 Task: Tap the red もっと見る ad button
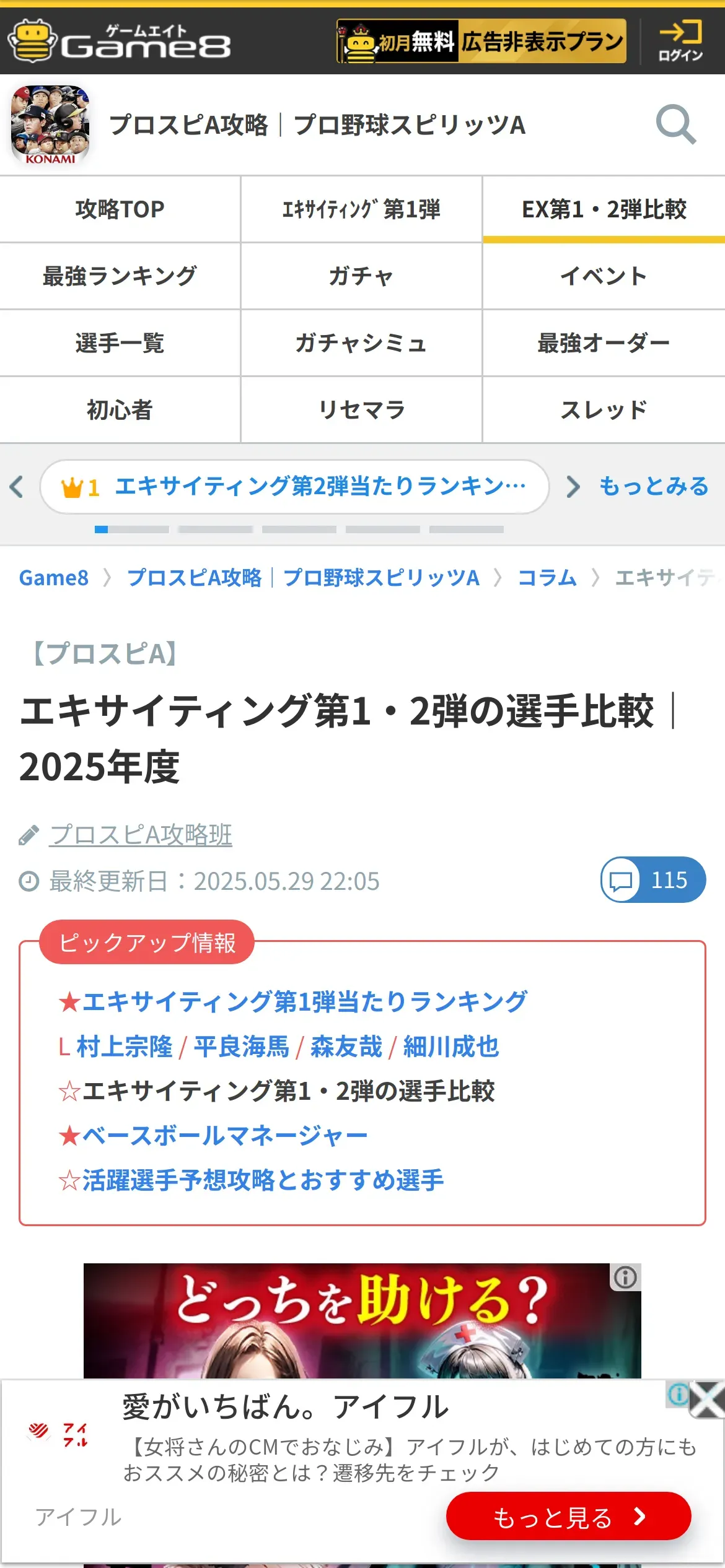tap(568, 1516)
